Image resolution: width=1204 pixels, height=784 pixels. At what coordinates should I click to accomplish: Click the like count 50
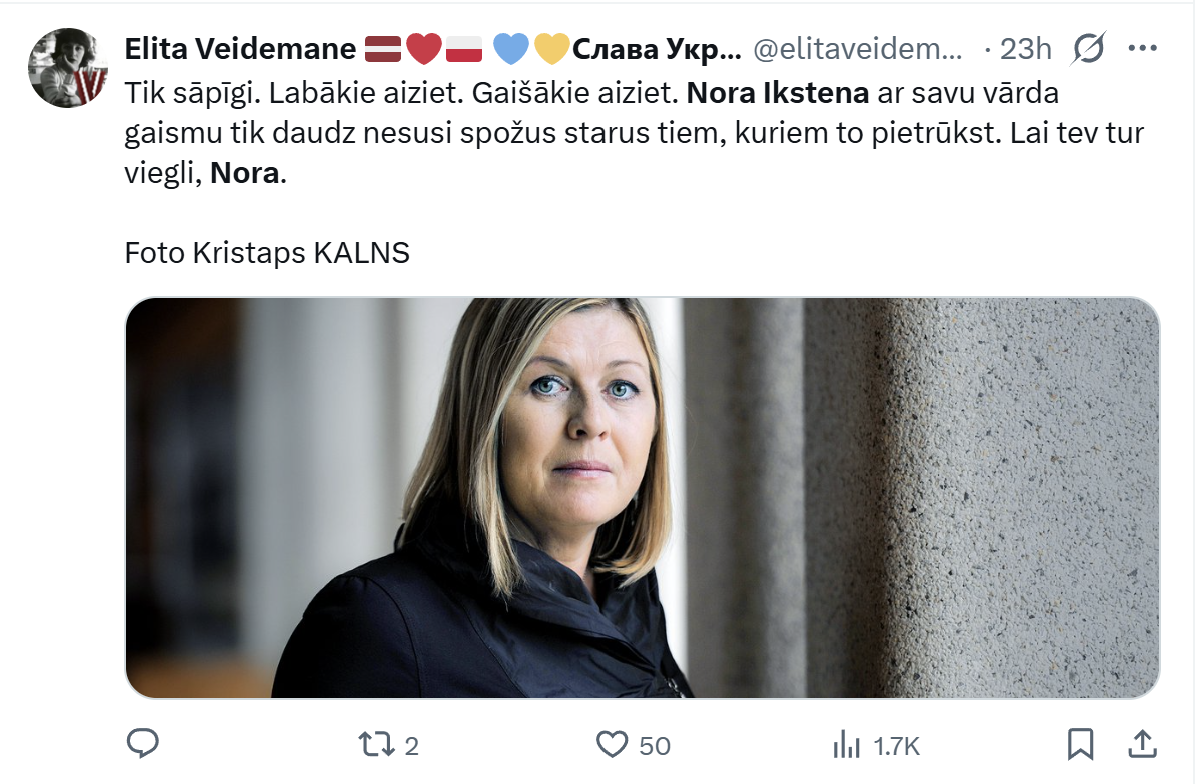(654, 745)
